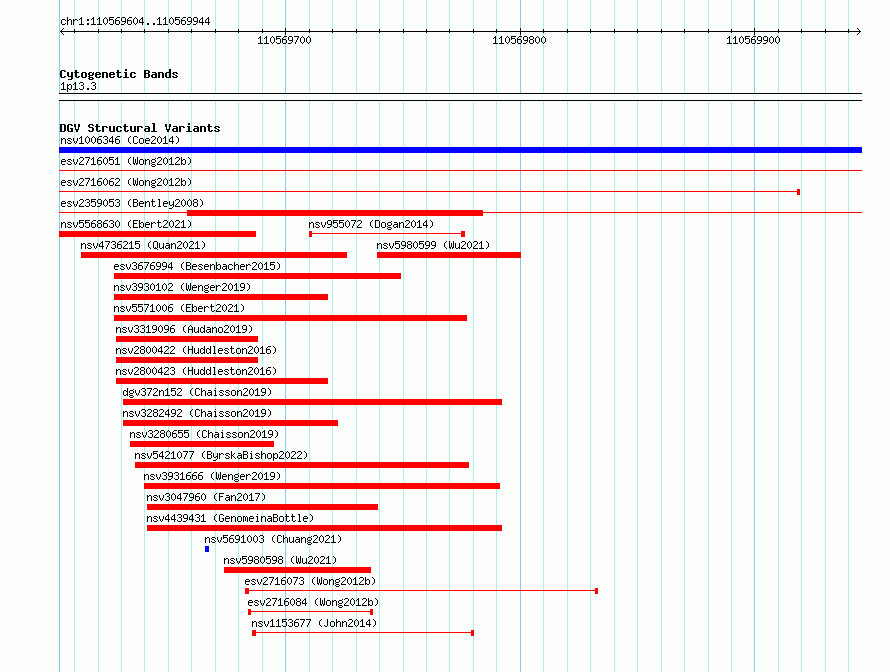Image resolution: width=890 pixels, height=672 pixels.
Task: Click the nsv4736215 red bar
Action: point(214,255)
